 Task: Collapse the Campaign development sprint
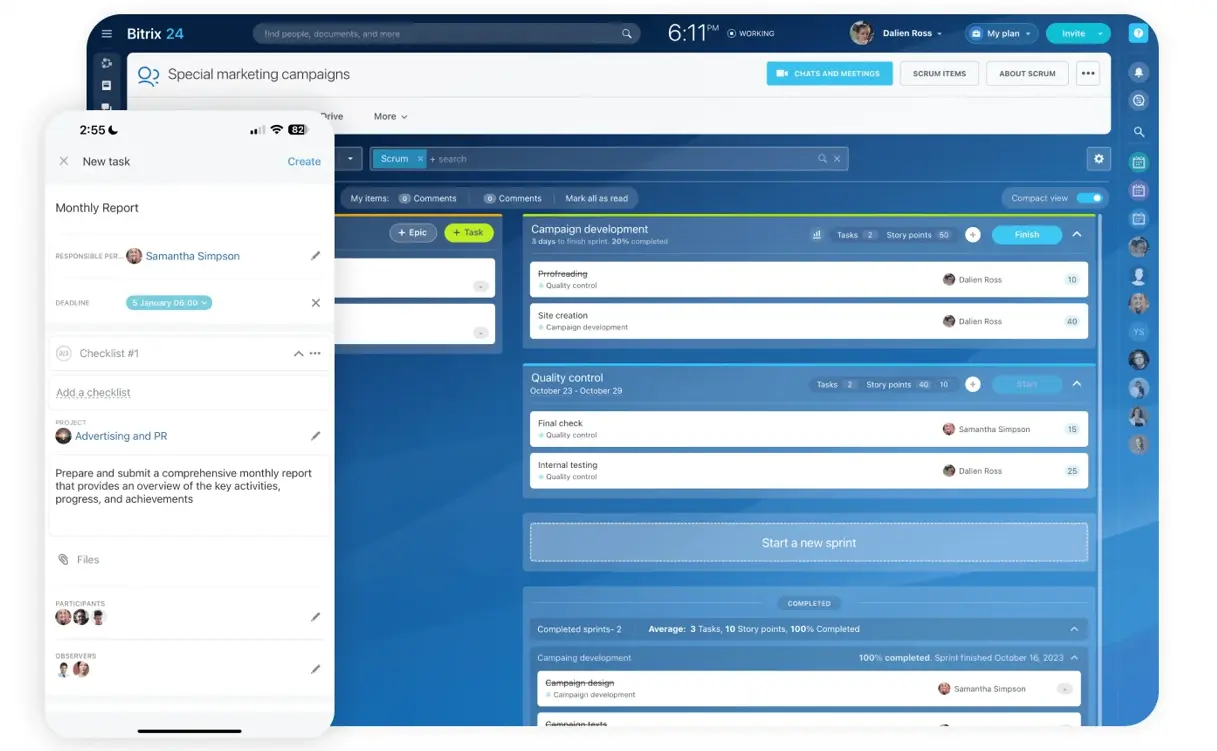pos(1076,235)
